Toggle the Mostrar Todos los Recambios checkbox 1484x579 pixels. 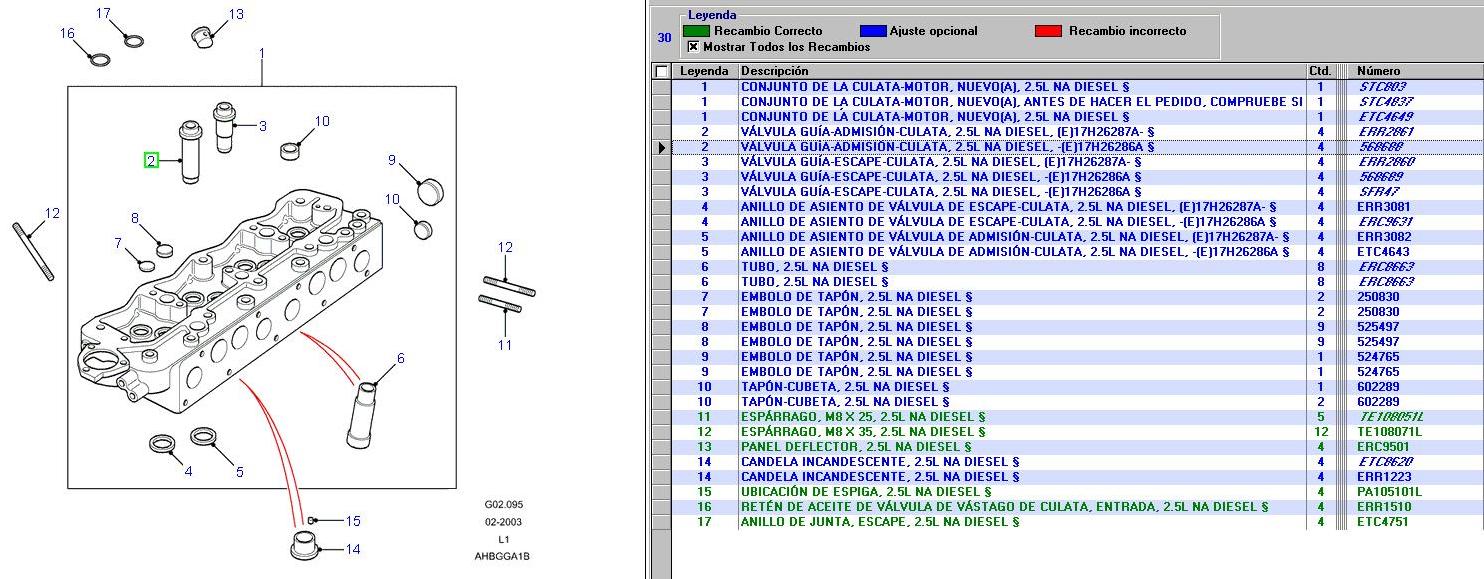(693, 47)
